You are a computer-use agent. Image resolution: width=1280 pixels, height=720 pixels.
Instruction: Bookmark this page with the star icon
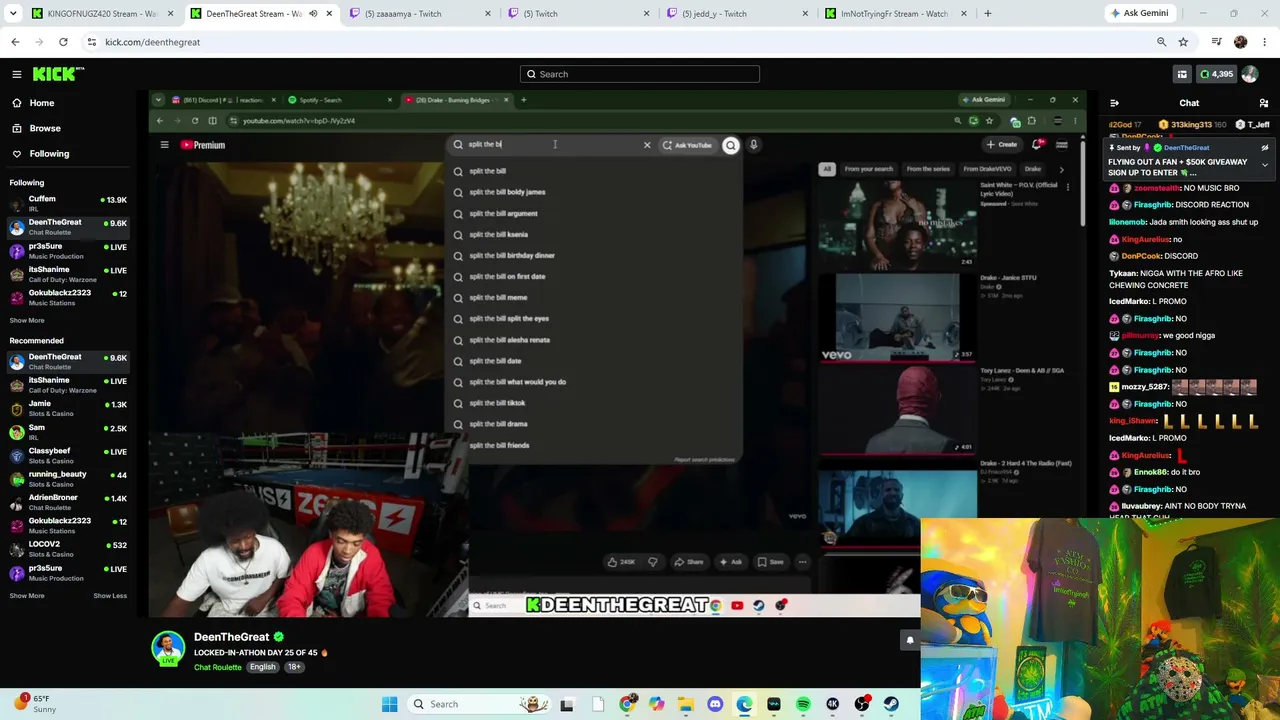[x=1183, y=42]
